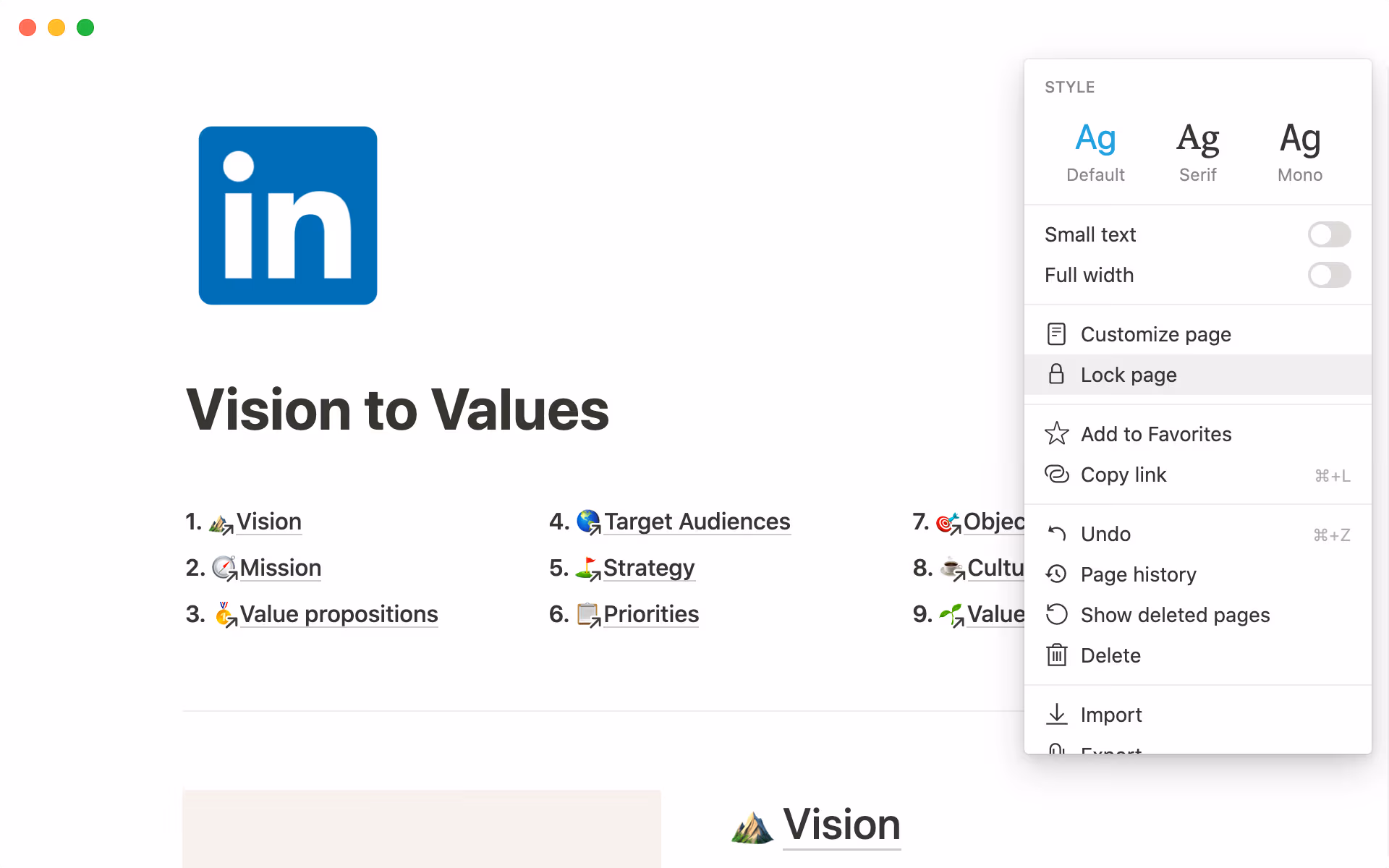Click the Page history clock icon
1389x868 pixels.
(x=1056, y=574)
